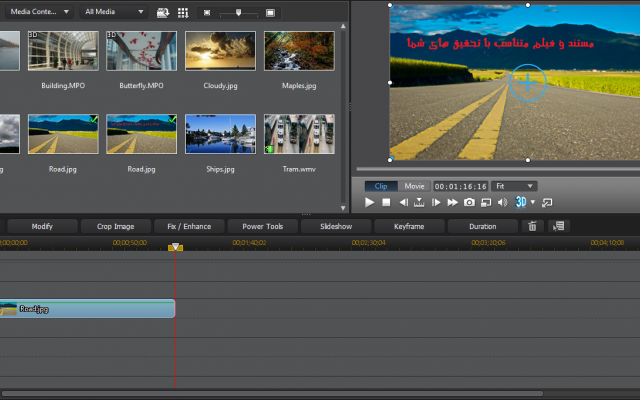Select the Cloudy.jpg thumbnail
The width and height of the screenshot is (640, 400).
[220, 51]
